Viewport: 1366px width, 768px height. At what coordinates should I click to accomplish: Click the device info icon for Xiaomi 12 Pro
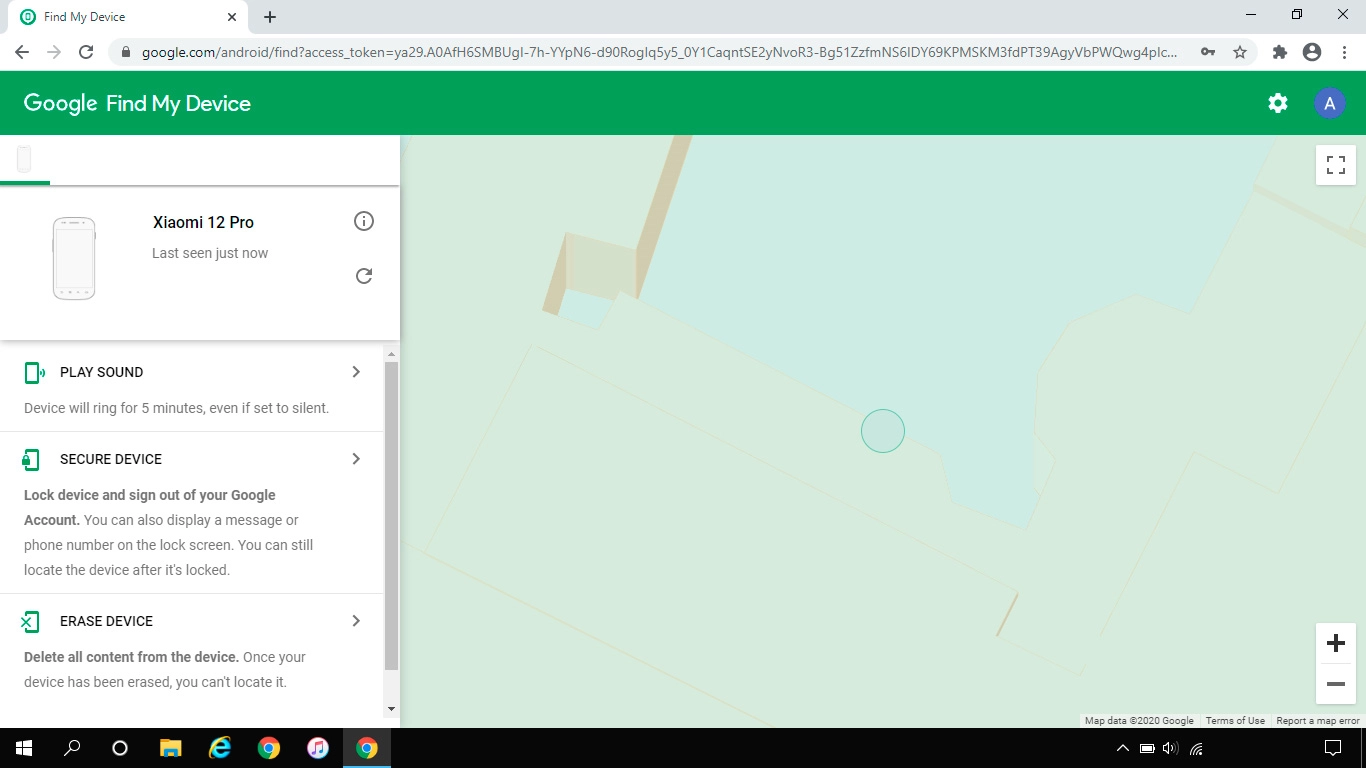pos(364,221)
